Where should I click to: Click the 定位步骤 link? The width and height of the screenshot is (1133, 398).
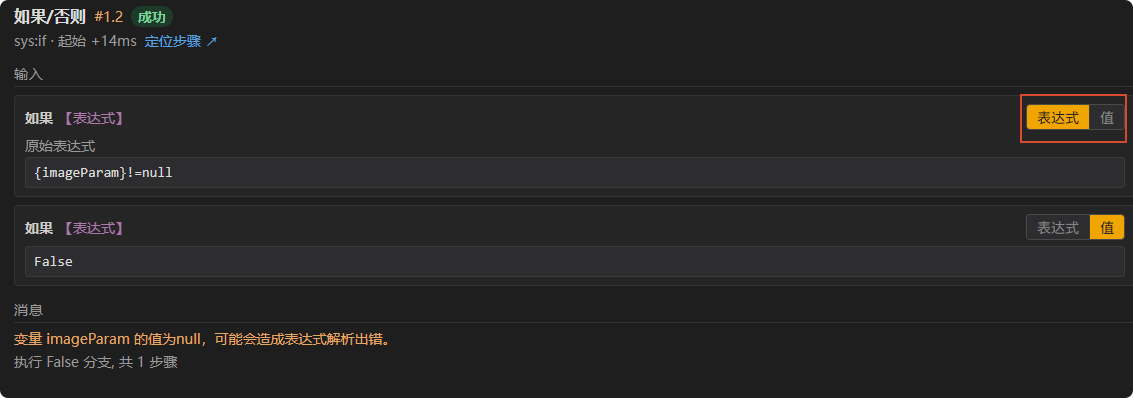tap(173, 41)
